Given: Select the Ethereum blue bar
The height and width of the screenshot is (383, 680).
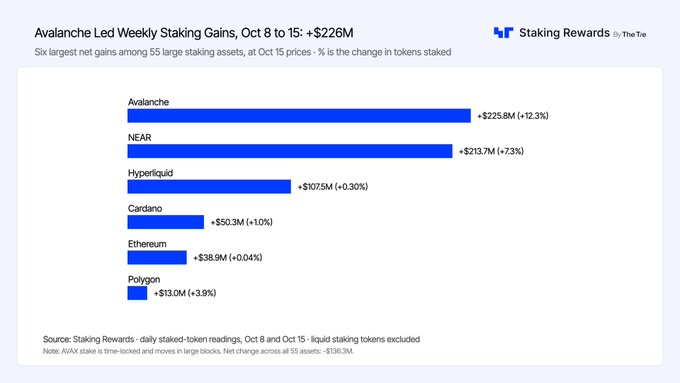Looking at the screenshot, I should pyautogui.click(x=157, y=258).
